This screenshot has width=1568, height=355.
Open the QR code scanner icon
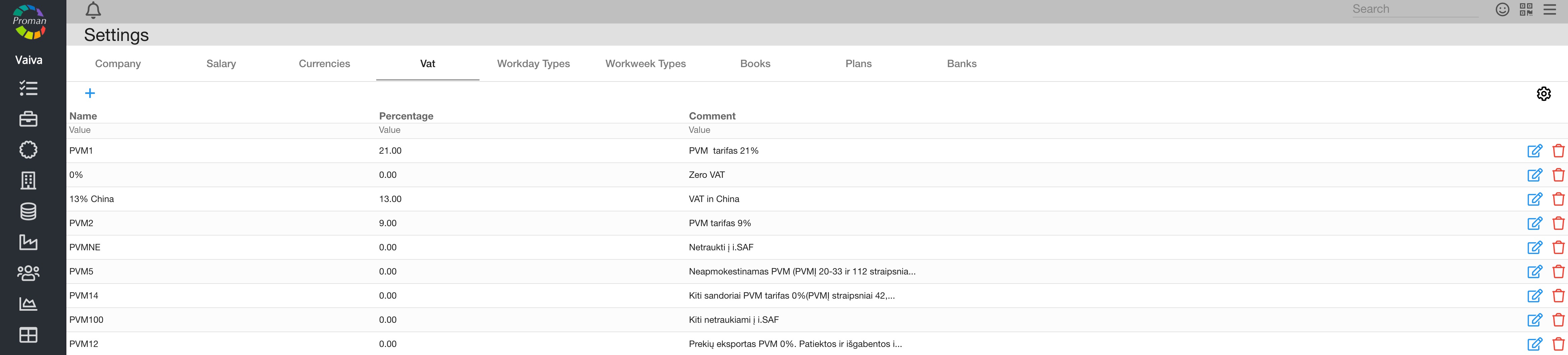point(1525,10)
